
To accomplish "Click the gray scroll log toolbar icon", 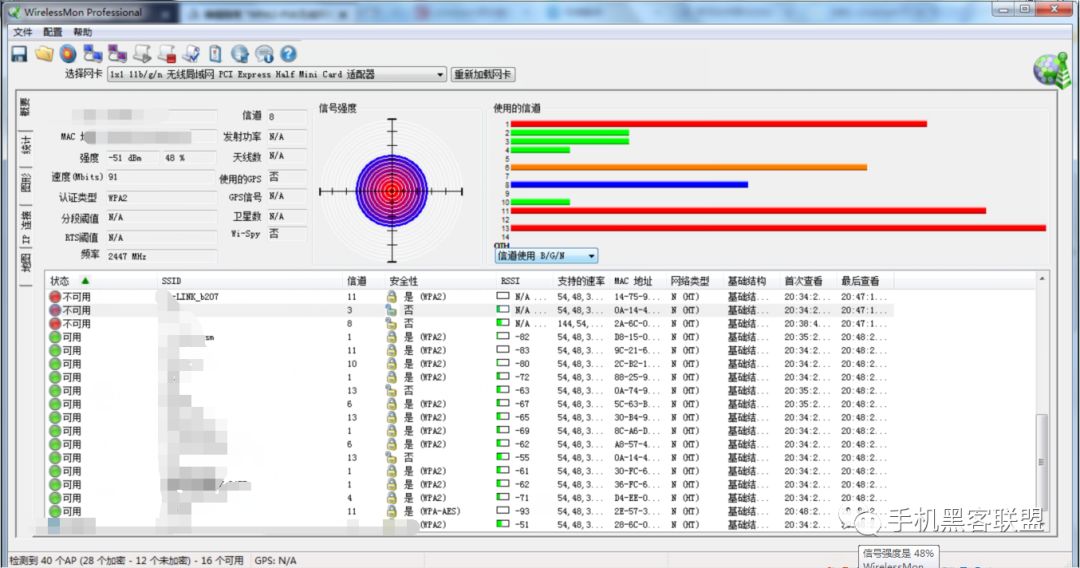I will [142, 54].
